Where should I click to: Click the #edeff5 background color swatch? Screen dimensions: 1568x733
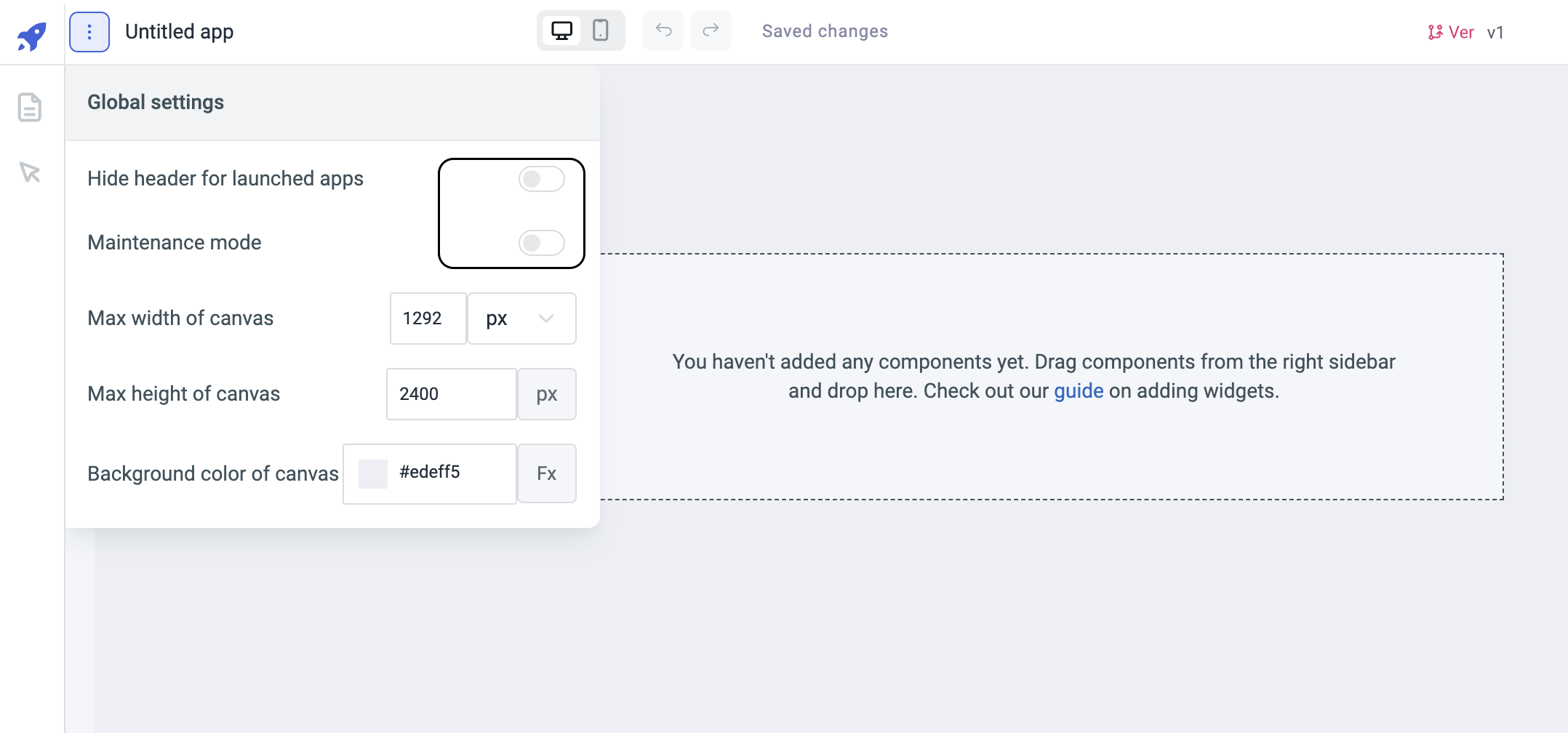[x=373, y=473]
